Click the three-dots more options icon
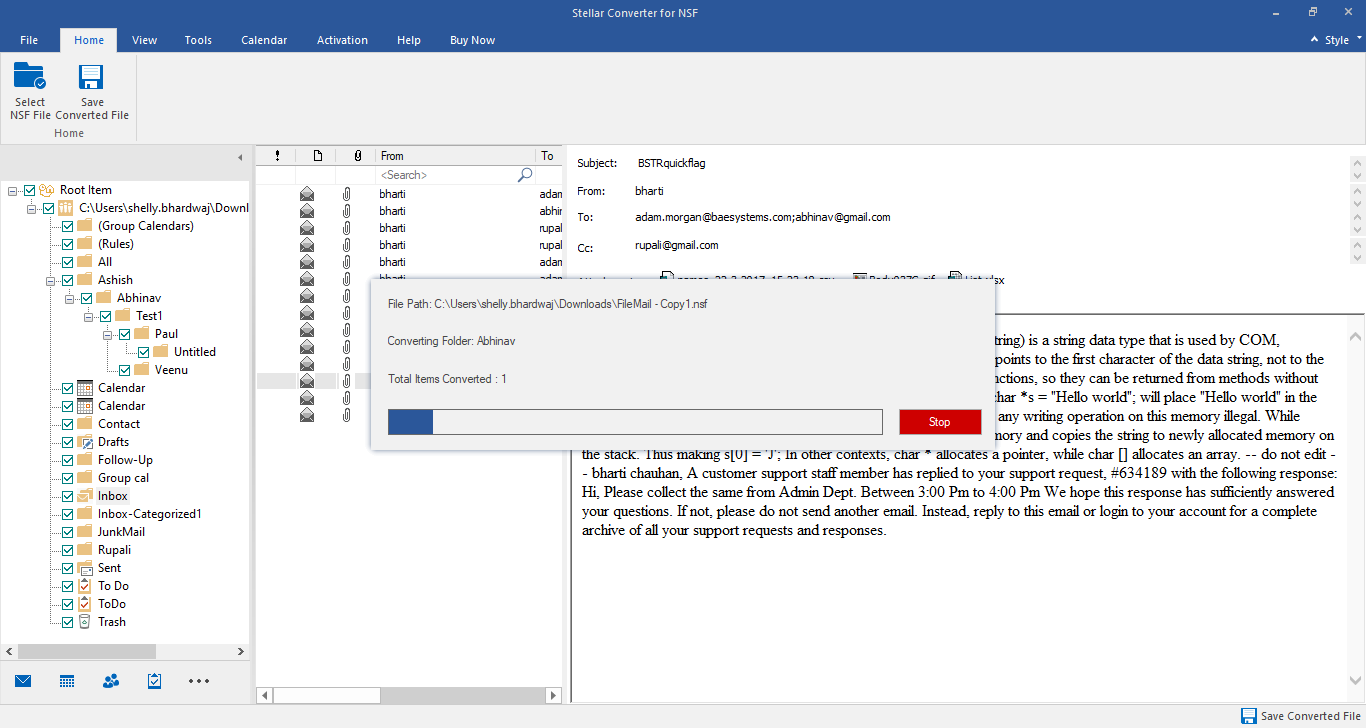Image resolution: width=1366 pixels, height=728 pixels. point(199,681)
